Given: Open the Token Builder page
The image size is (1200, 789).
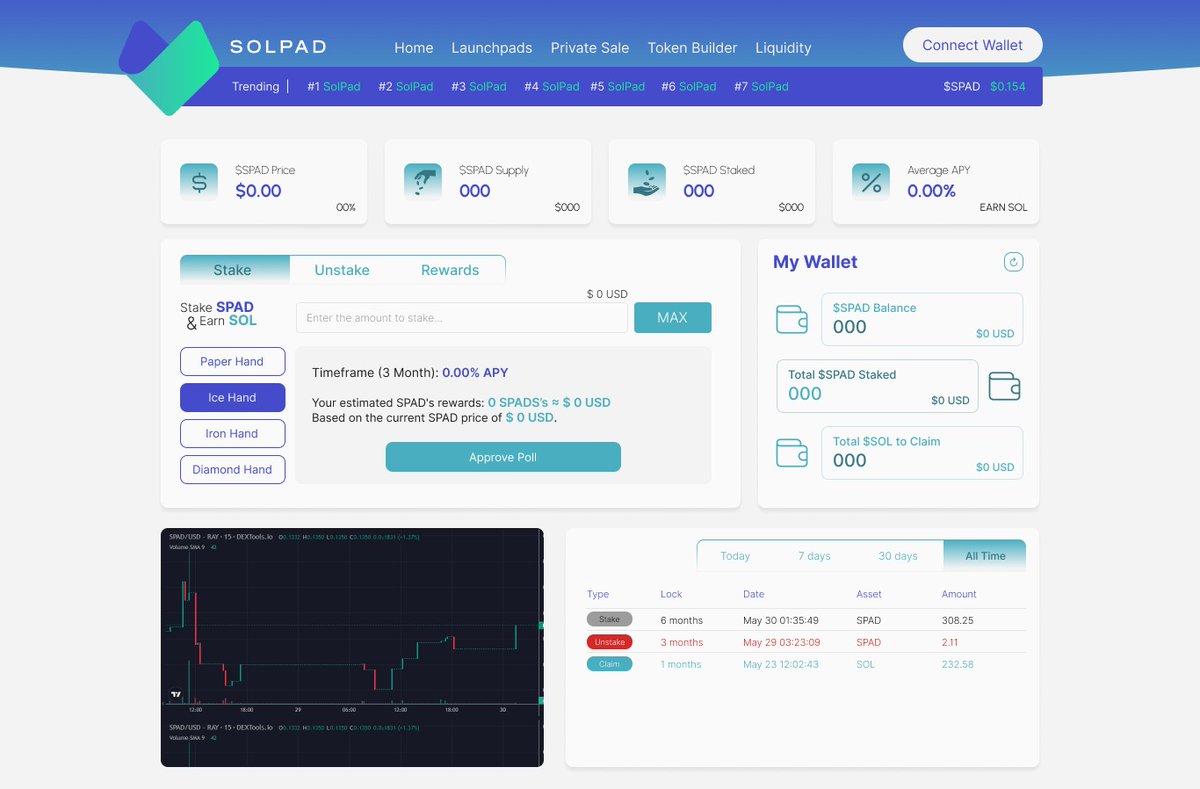Looking at the screenshot, I should click(692, 47).
